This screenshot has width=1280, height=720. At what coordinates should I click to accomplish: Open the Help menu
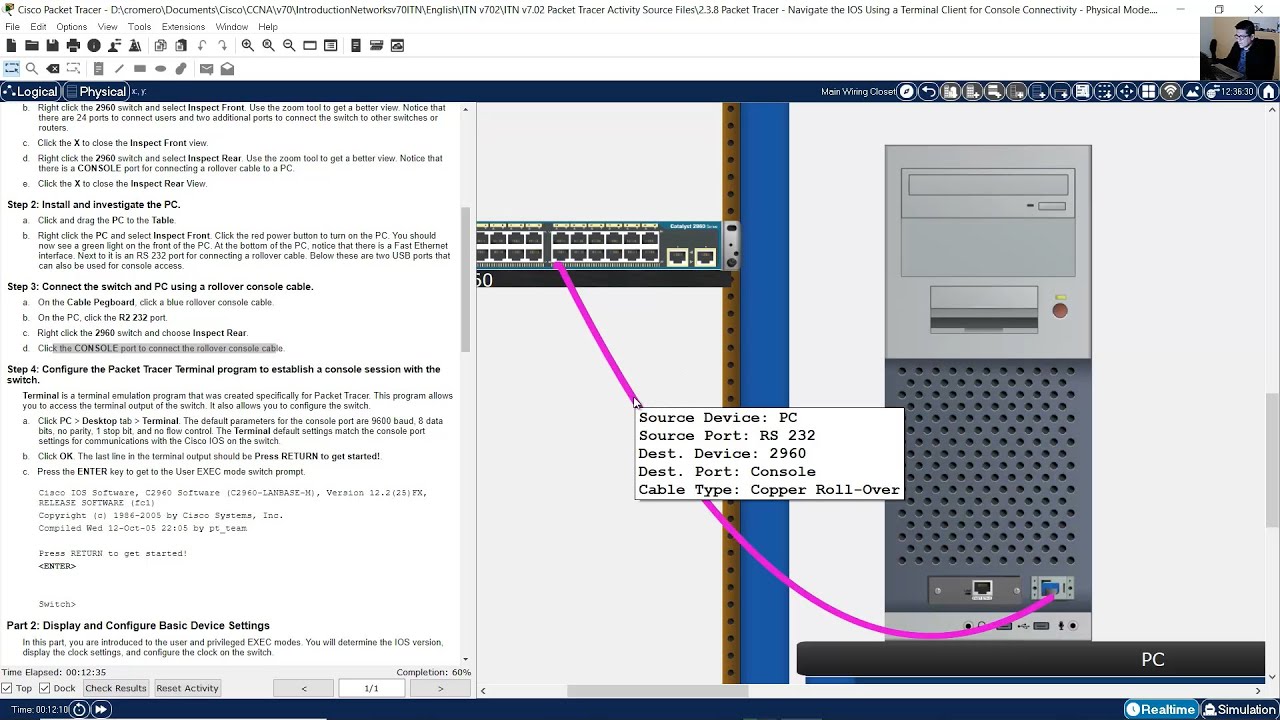click(268, 27)
